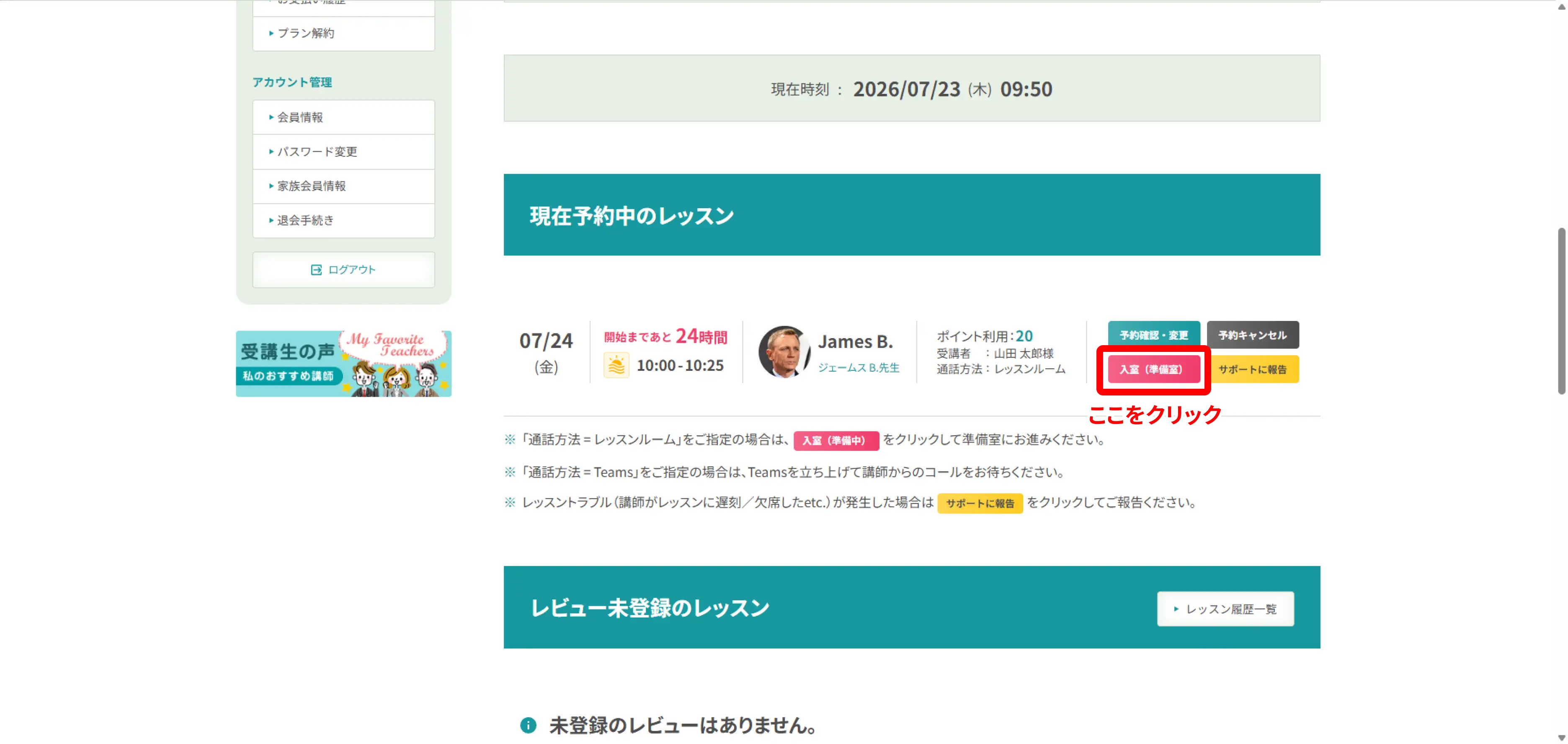Click James B. teacher profile photo
The image size is (1568, 744).
pyautogui.click(x=784, y=352)
